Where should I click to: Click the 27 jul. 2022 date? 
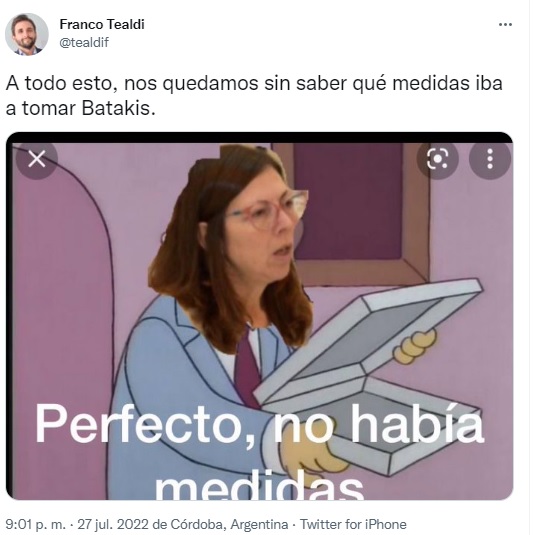click(114, 524)
